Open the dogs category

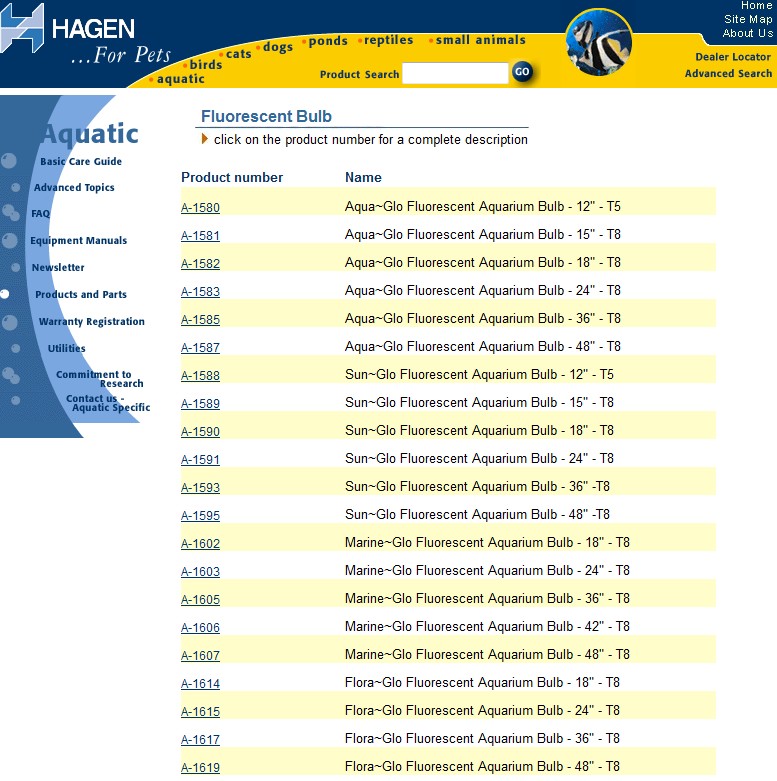point(278,47)
